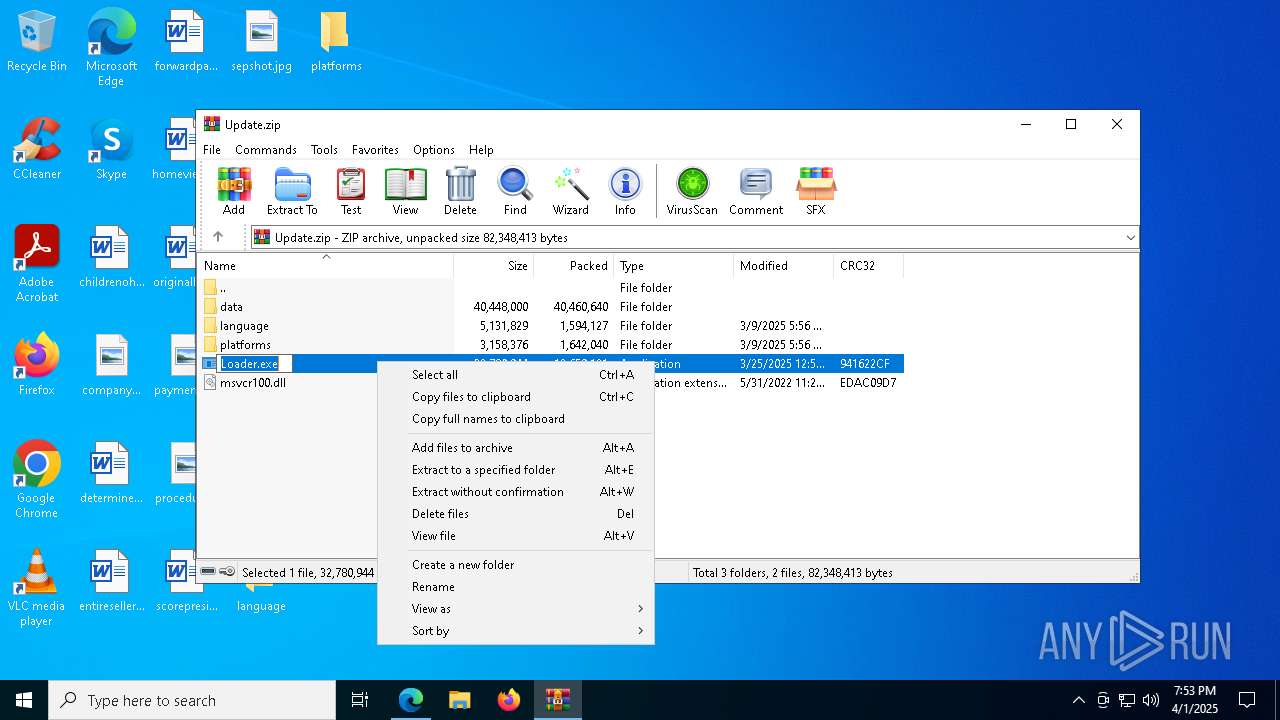The height and width of the screenshot is (720, 1280).
Task: Choose Select all in the context menu
Action: [x=516, y=375]
